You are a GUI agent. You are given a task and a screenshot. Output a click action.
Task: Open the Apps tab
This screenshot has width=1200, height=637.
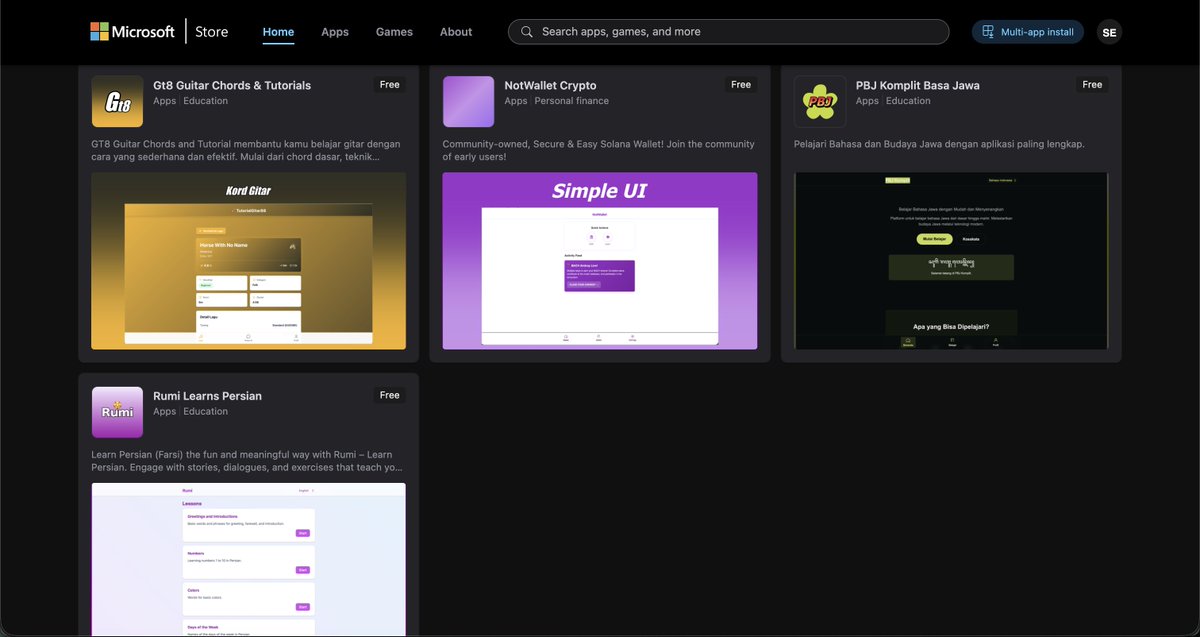point(335,32)
